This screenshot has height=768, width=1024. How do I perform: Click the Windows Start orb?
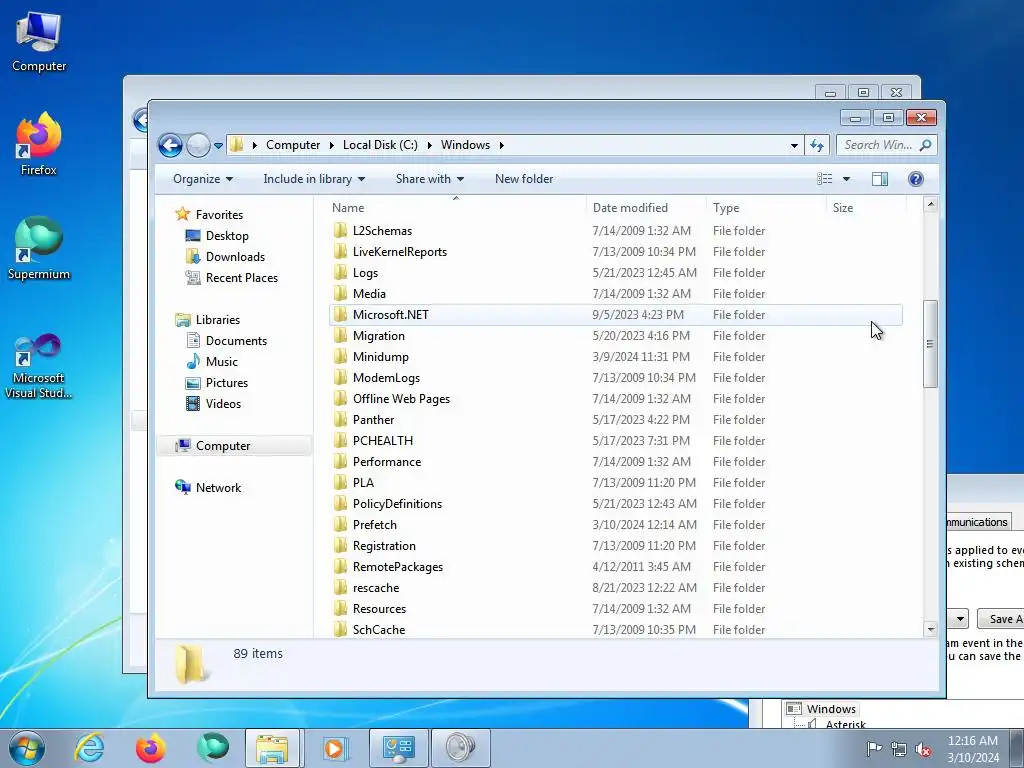tap(26, 748)
